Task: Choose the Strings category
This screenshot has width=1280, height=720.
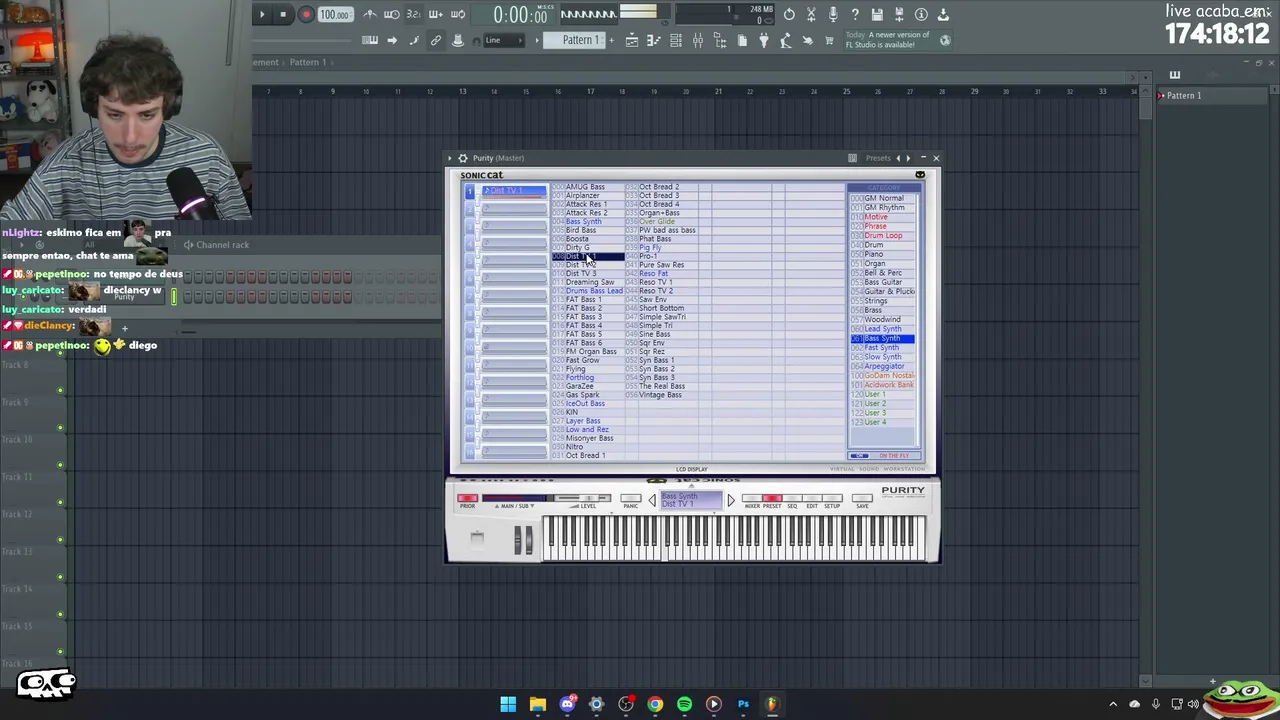Action: click(x=876, y=301)
